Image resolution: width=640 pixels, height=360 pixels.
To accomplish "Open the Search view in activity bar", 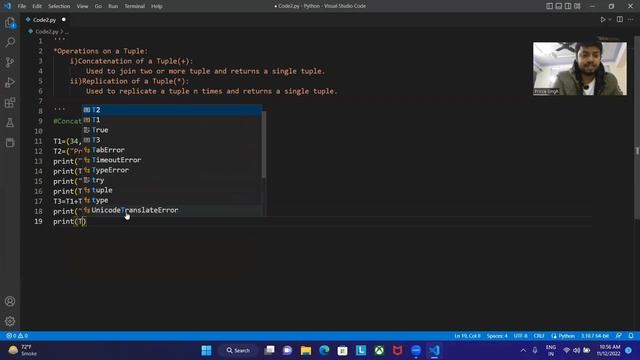I will [10, 42].
